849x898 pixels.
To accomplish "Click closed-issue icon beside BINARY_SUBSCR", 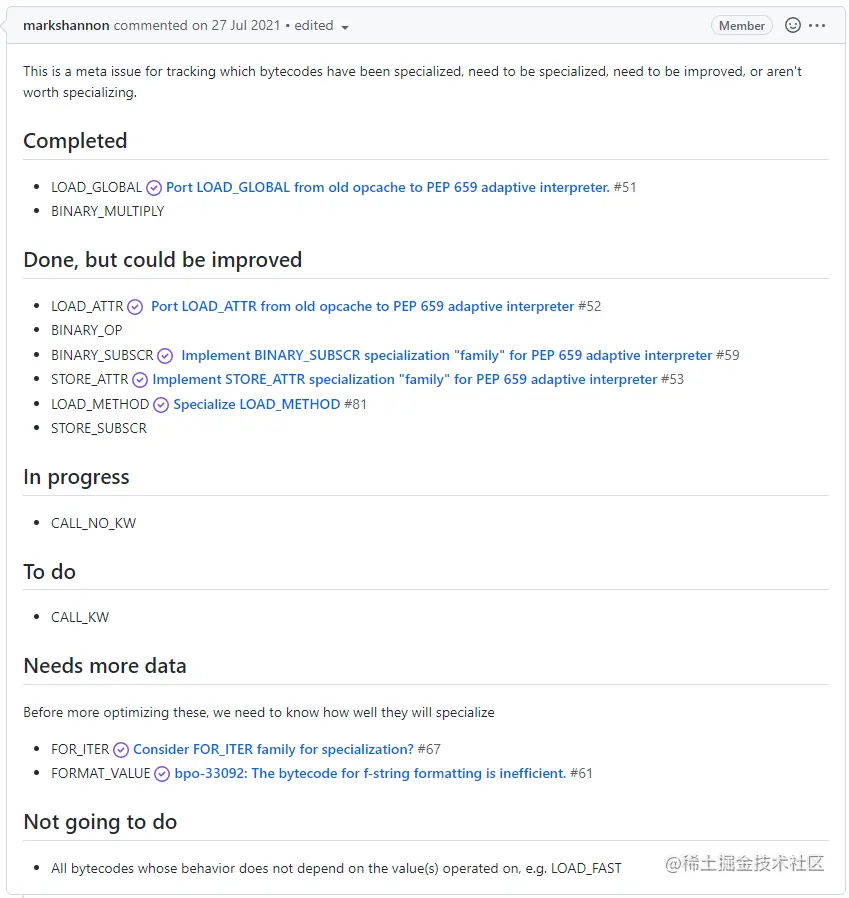I will tap(165, 356).
